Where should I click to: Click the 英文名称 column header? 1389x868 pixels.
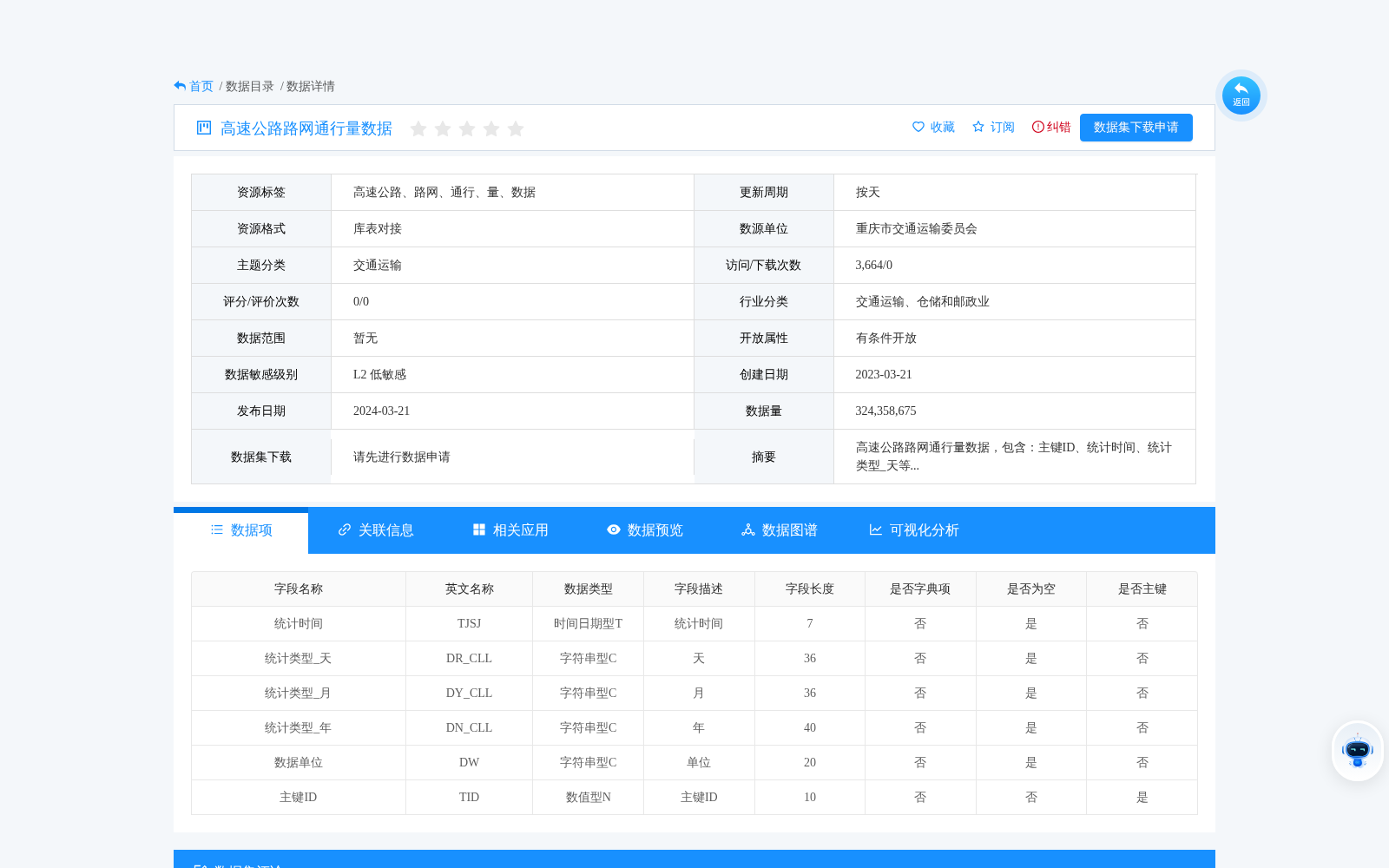(x=470, y=589)
